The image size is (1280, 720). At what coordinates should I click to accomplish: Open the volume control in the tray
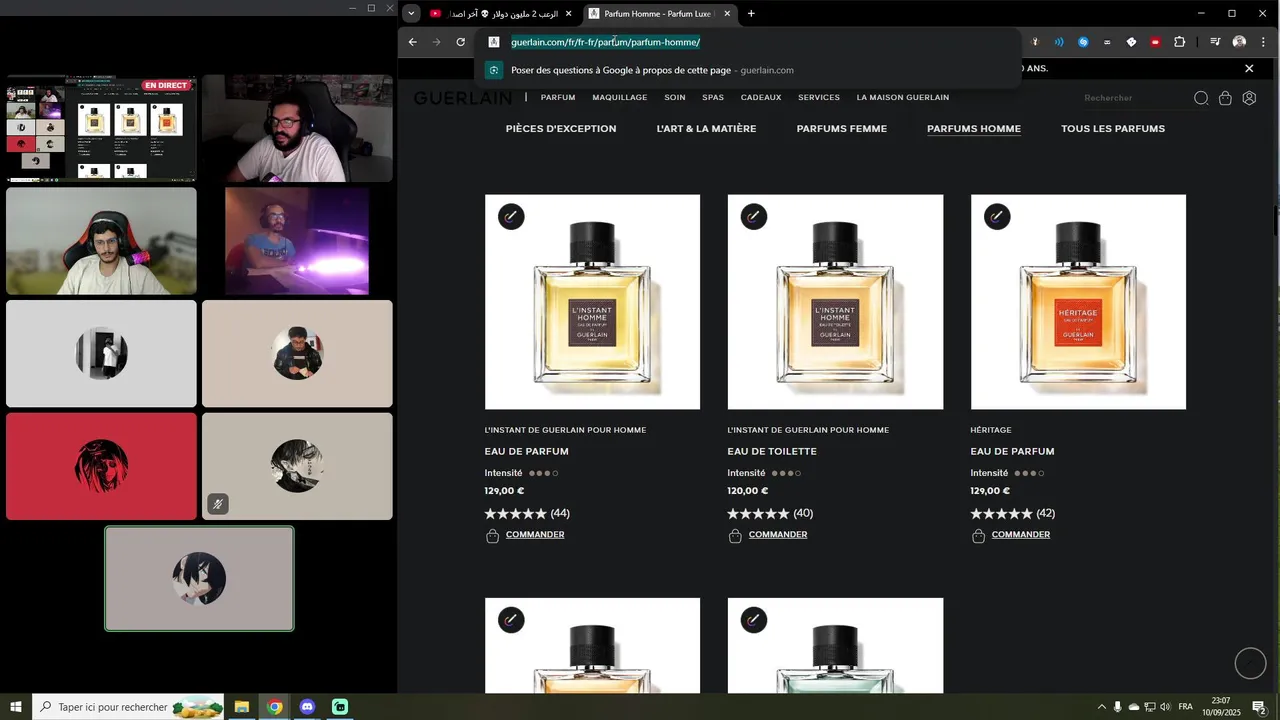pos(1165,707)
